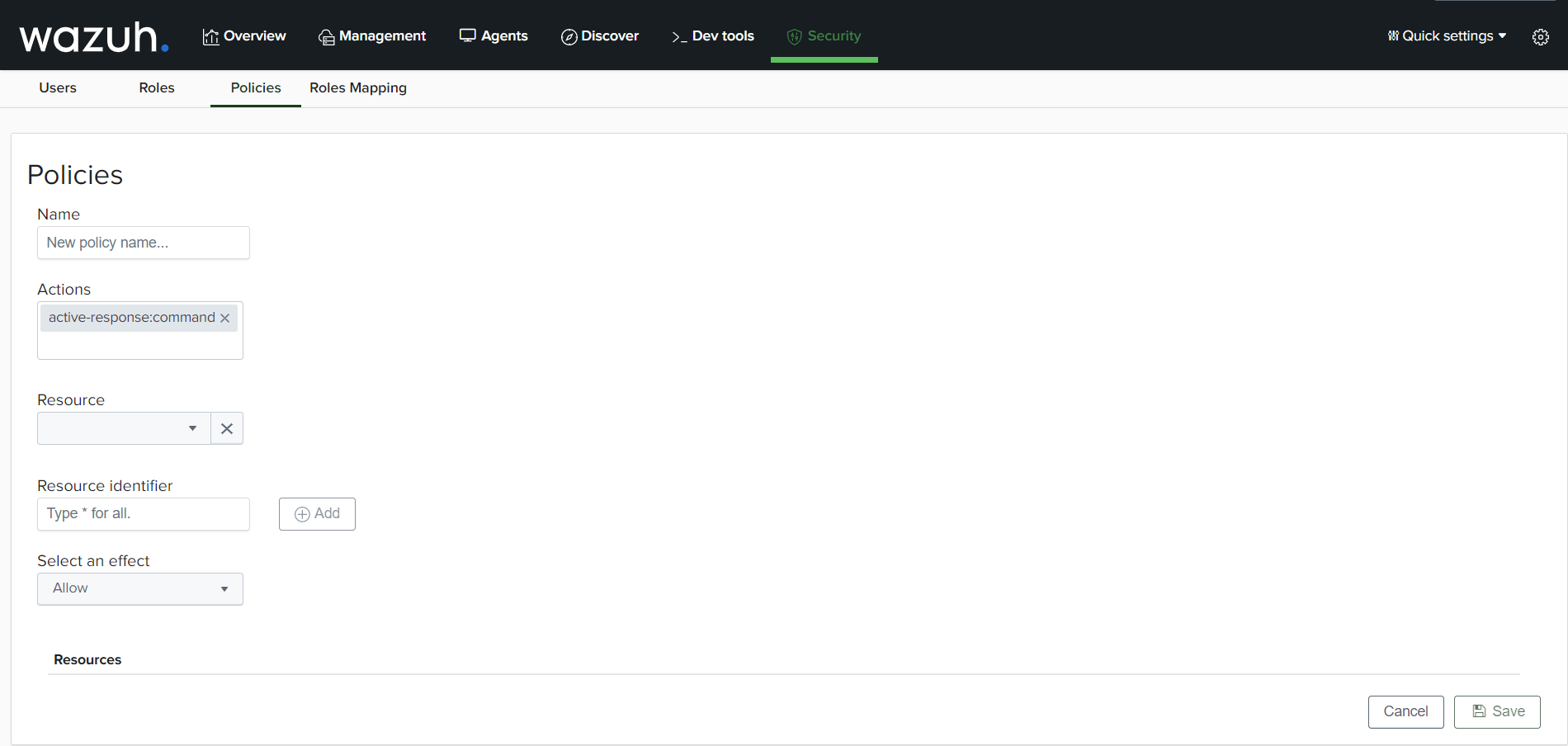The image size is (1568, 746).
Task: Open the Discover section
Action: pos(600,36)
